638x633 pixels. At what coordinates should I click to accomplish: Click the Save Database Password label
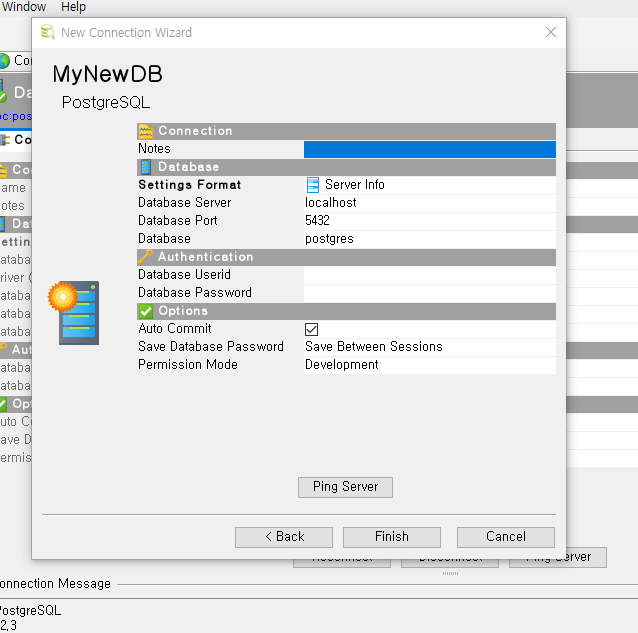point(211,347)
